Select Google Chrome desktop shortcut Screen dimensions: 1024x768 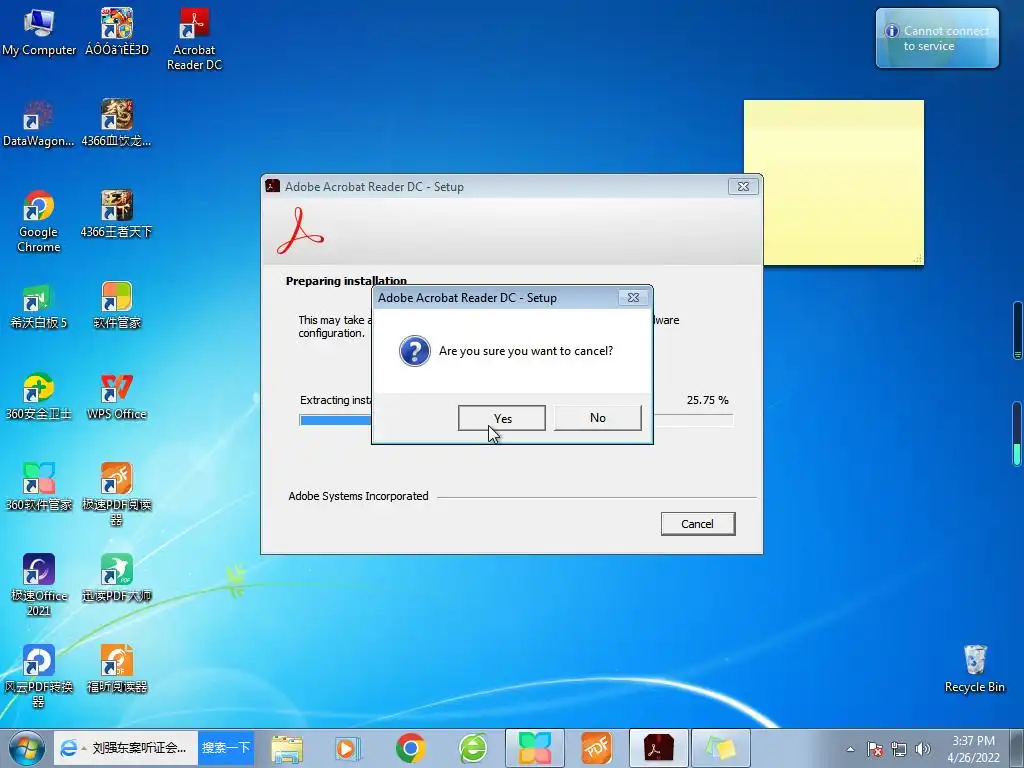39,222
